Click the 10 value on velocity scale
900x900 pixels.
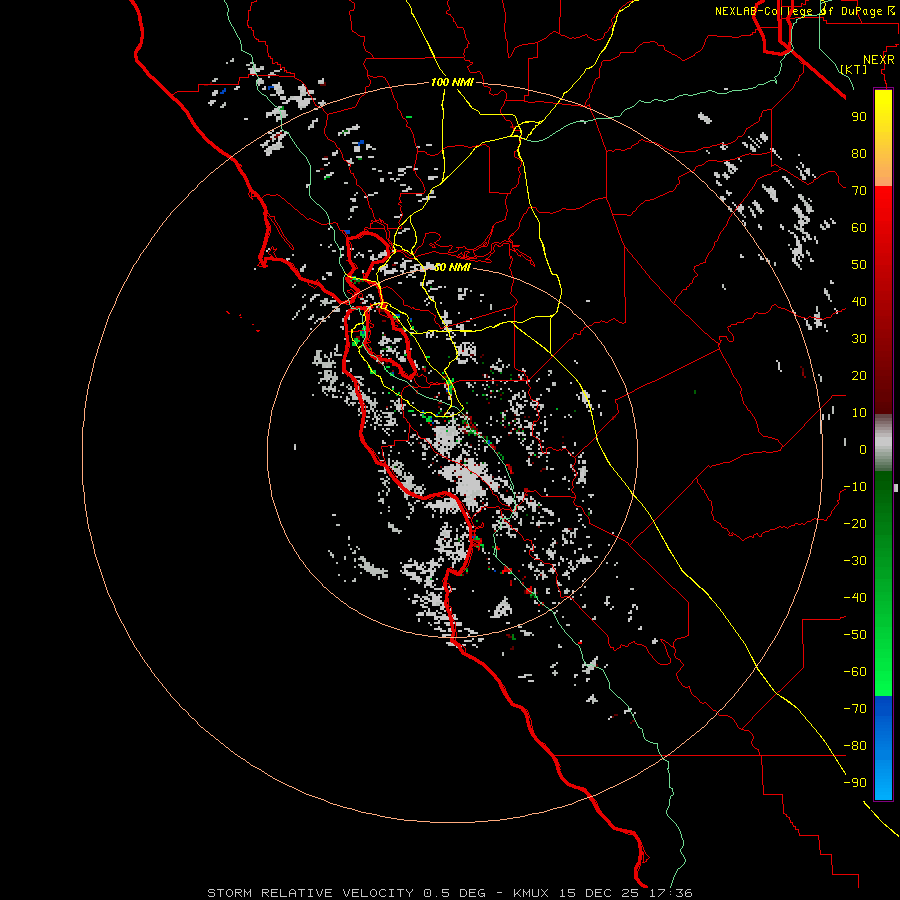[859, 413]
